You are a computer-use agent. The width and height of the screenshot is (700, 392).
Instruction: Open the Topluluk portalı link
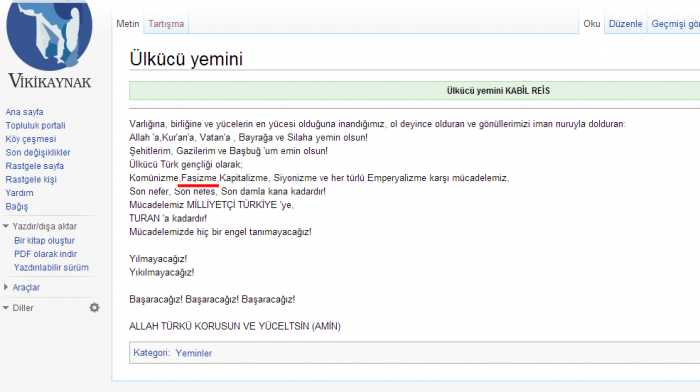click(35, 125)
